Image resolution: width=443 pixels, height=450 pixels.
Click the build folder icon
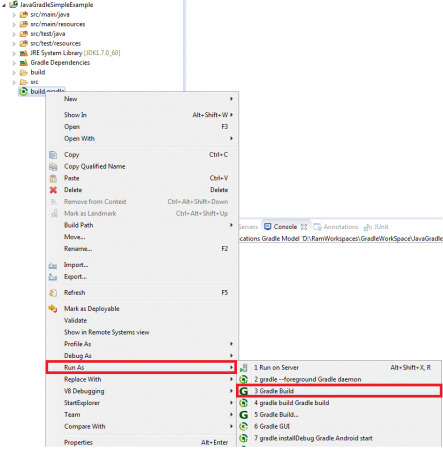(23, 72)
